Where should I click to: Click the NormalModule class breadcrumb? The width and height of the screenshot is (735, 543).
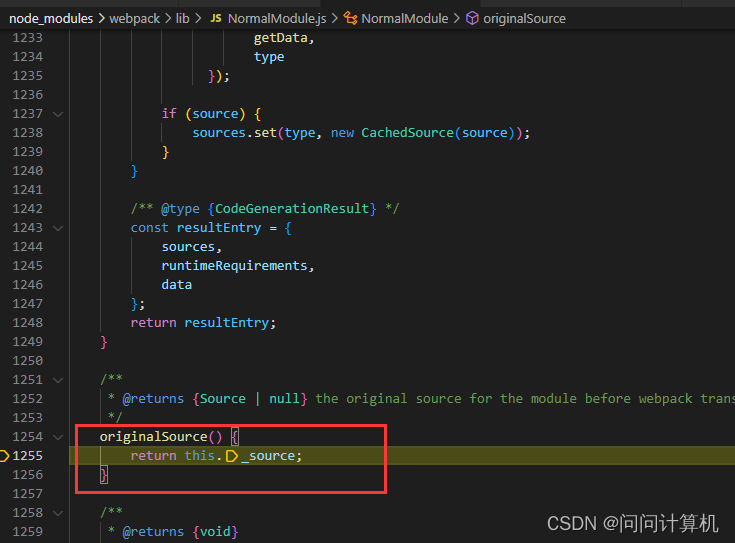405,19
